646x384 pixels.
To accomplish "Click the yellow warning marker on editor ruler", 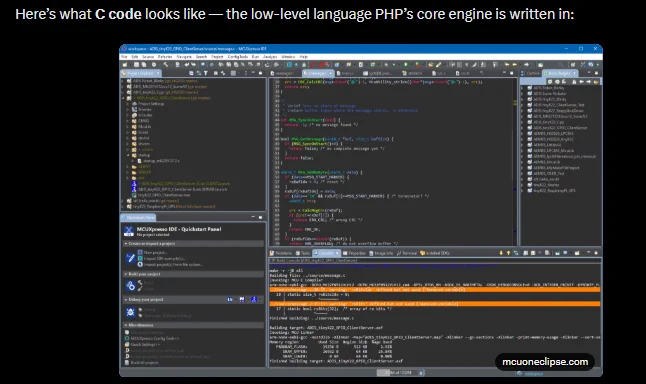I will pos(515,103).
